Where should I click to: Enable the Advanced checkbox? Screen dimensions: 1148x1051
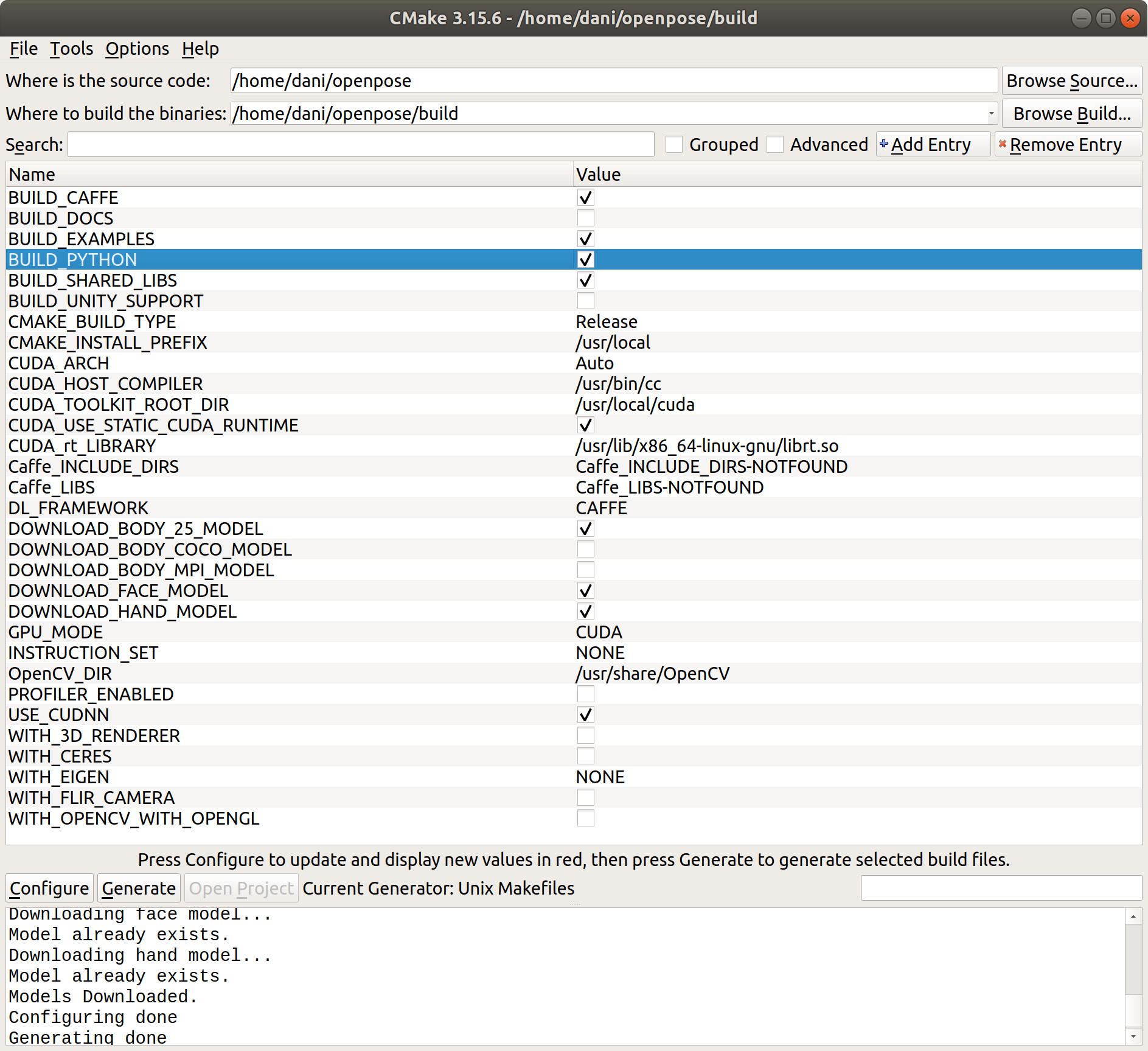pyautogui.click(x=774, y=145)
